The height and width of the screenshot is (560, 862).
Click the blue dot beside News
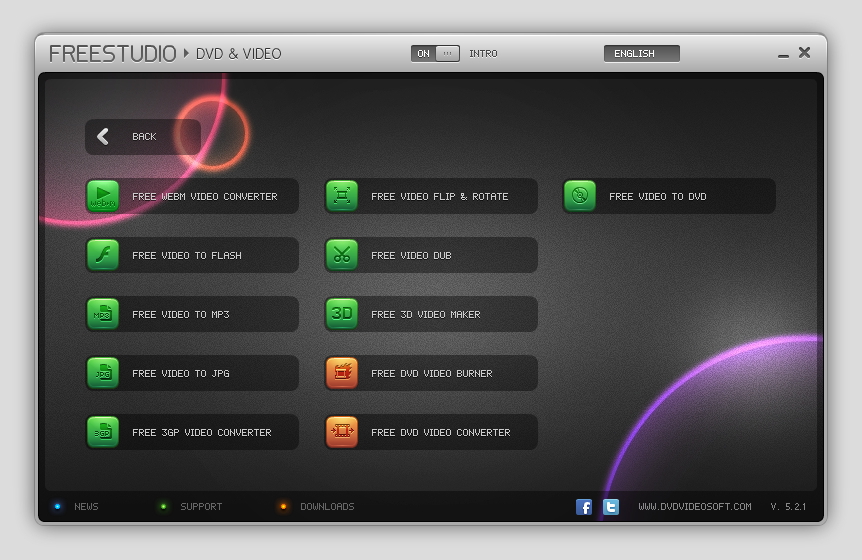coord(57,507)
